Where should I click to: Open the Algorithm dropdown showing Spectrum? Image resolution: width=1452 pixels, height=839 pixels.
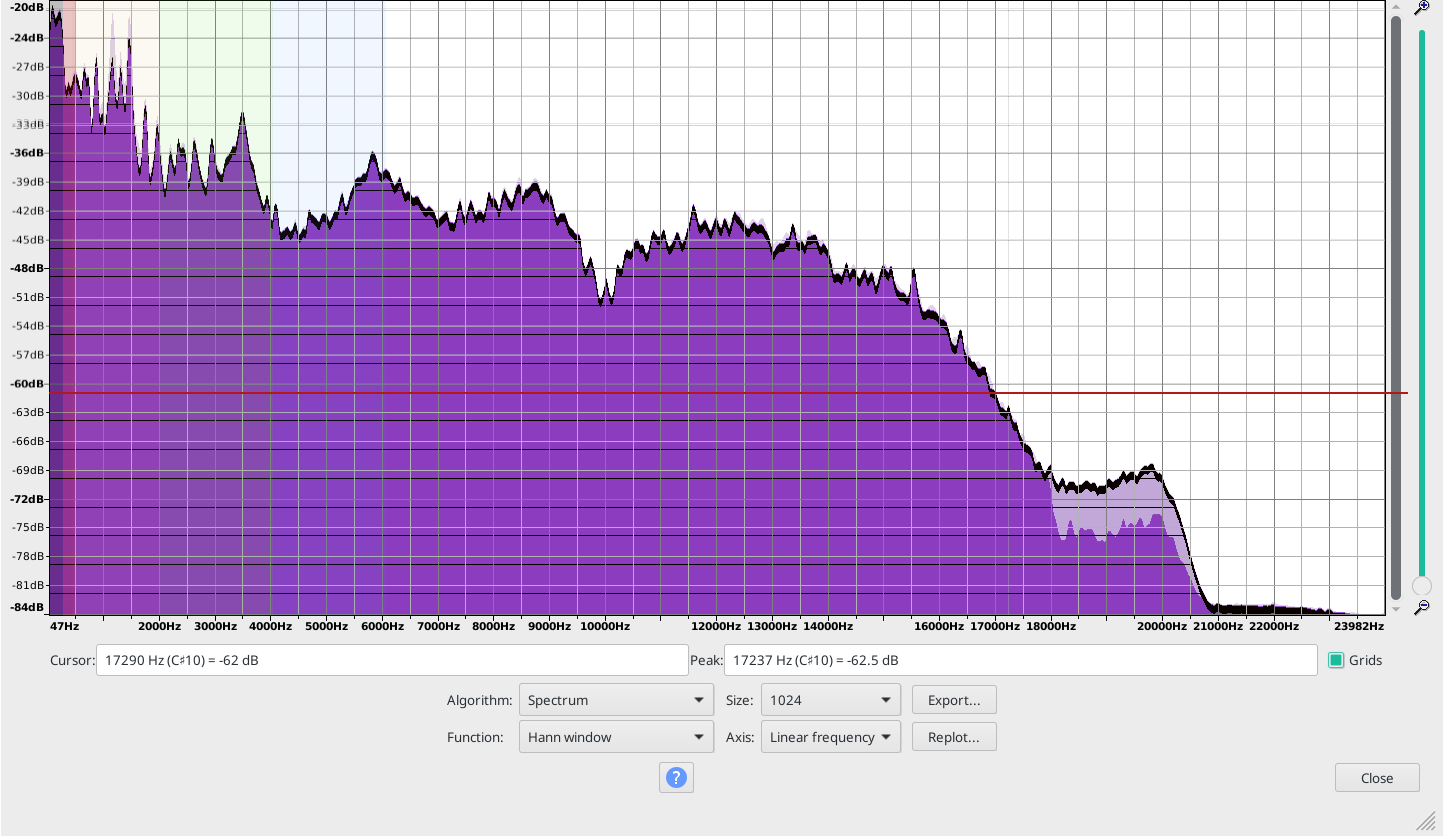616,700
